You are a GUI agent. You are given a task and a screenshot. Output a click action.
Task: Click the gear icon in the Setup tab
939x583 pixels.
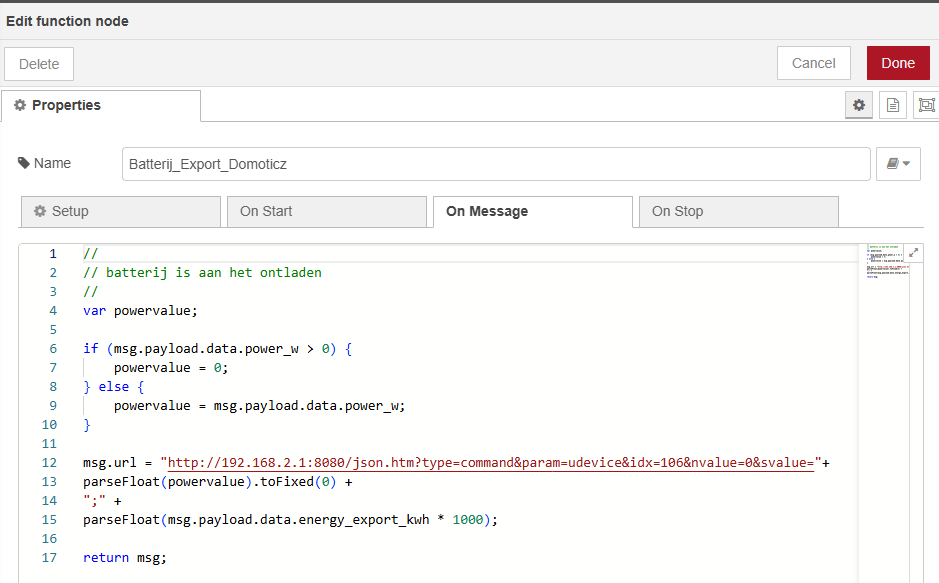click(40, 211)
